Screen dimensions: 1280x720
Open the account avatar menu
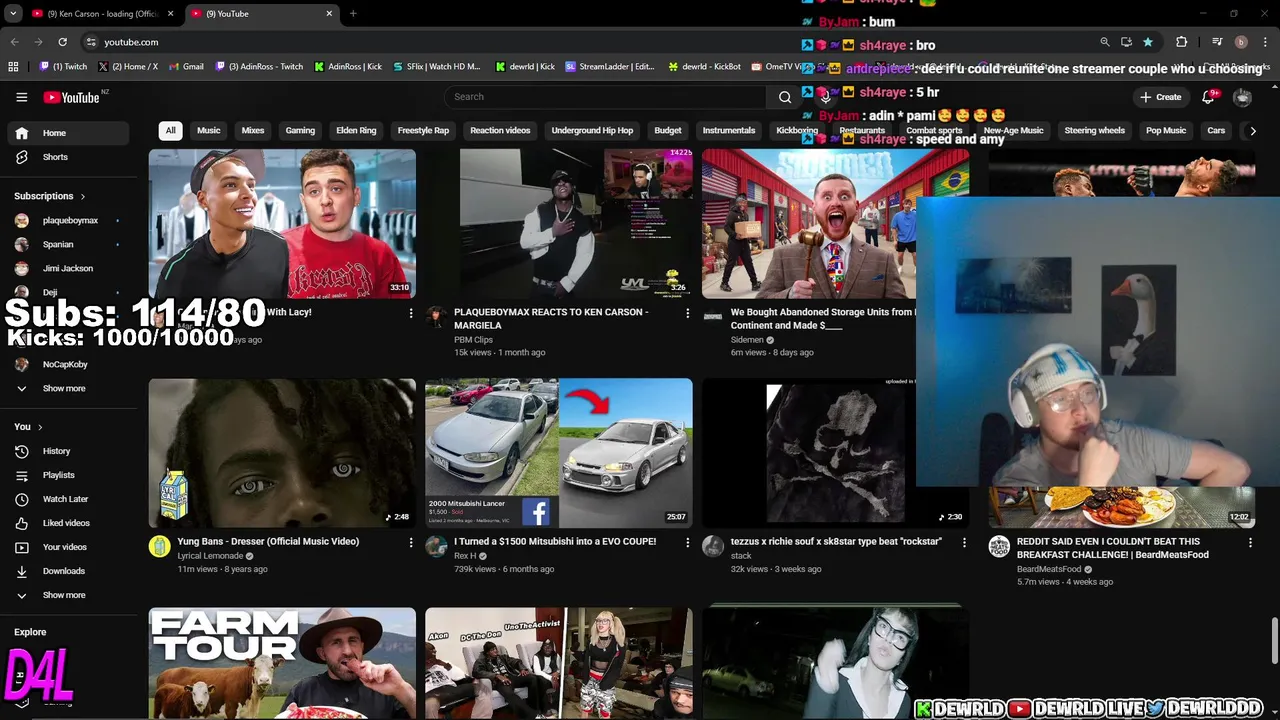coord(1242,97)
